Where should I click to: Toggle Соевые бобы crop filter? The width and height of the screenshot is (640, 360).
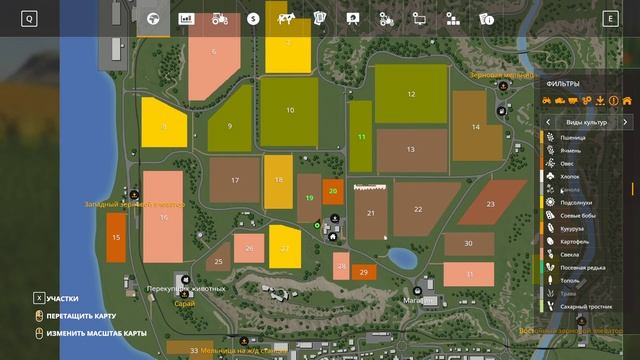(x=582, y=216)
